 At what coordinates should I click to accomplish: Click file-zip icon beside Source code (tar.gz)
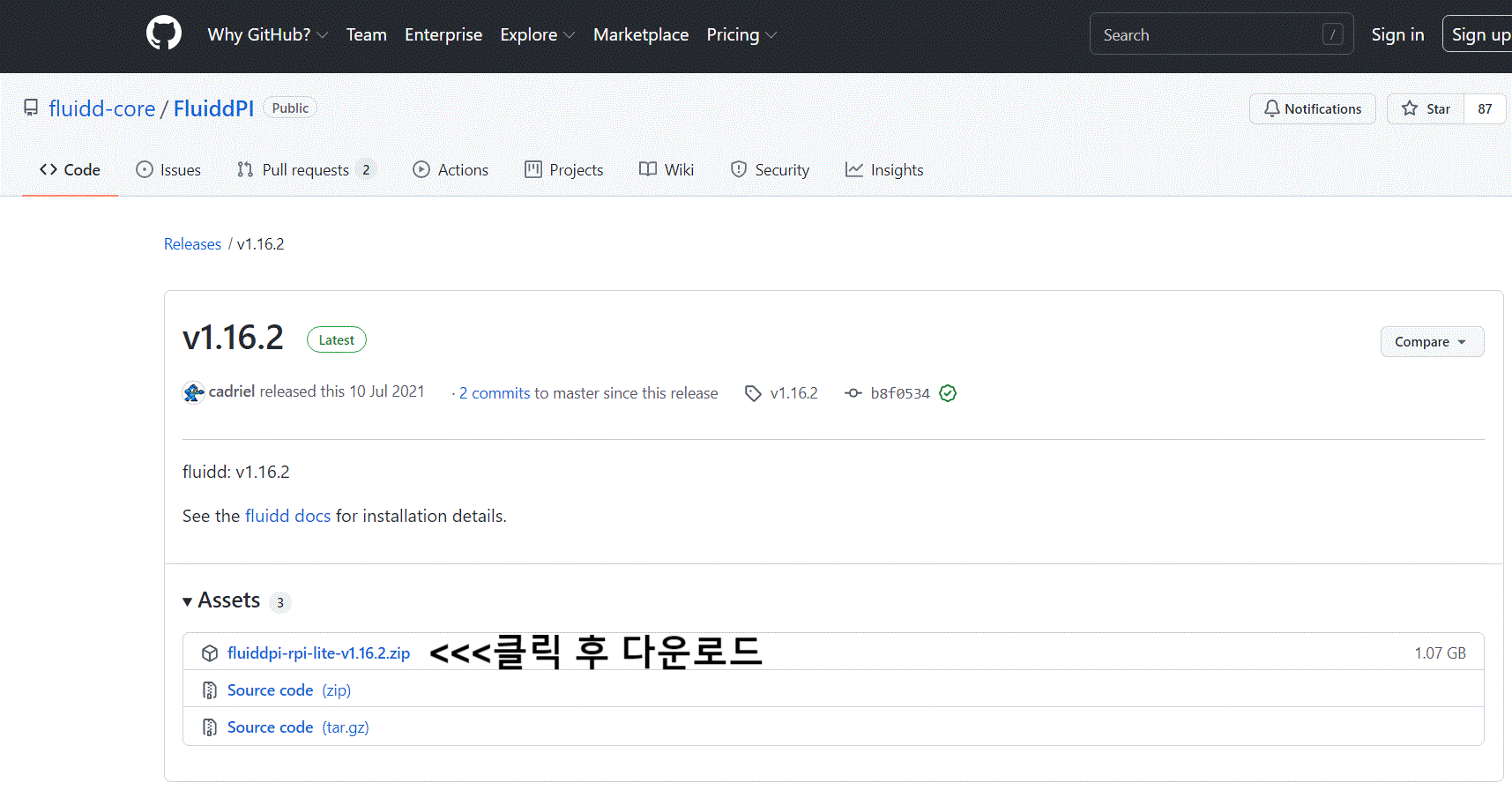click(210, 727)
